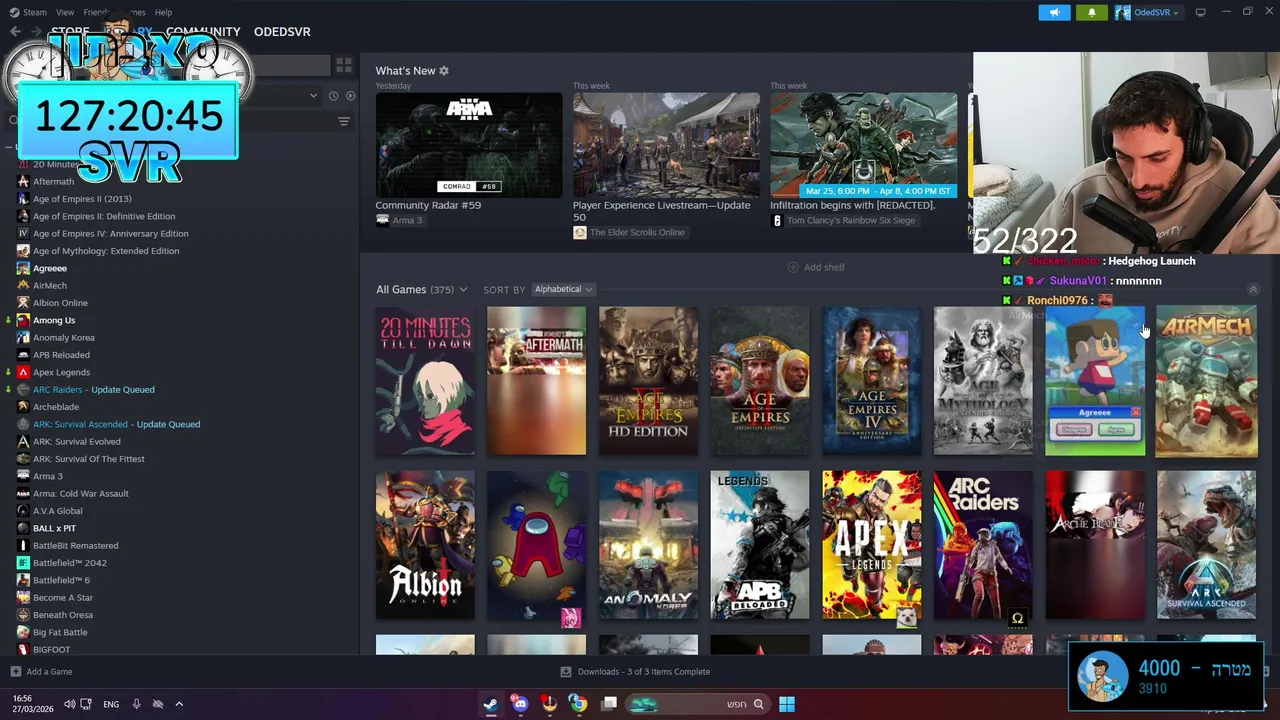Screen dimensions: 1280x720
Task: Open Player Experience Livestream news title
Action: (661, 211)
